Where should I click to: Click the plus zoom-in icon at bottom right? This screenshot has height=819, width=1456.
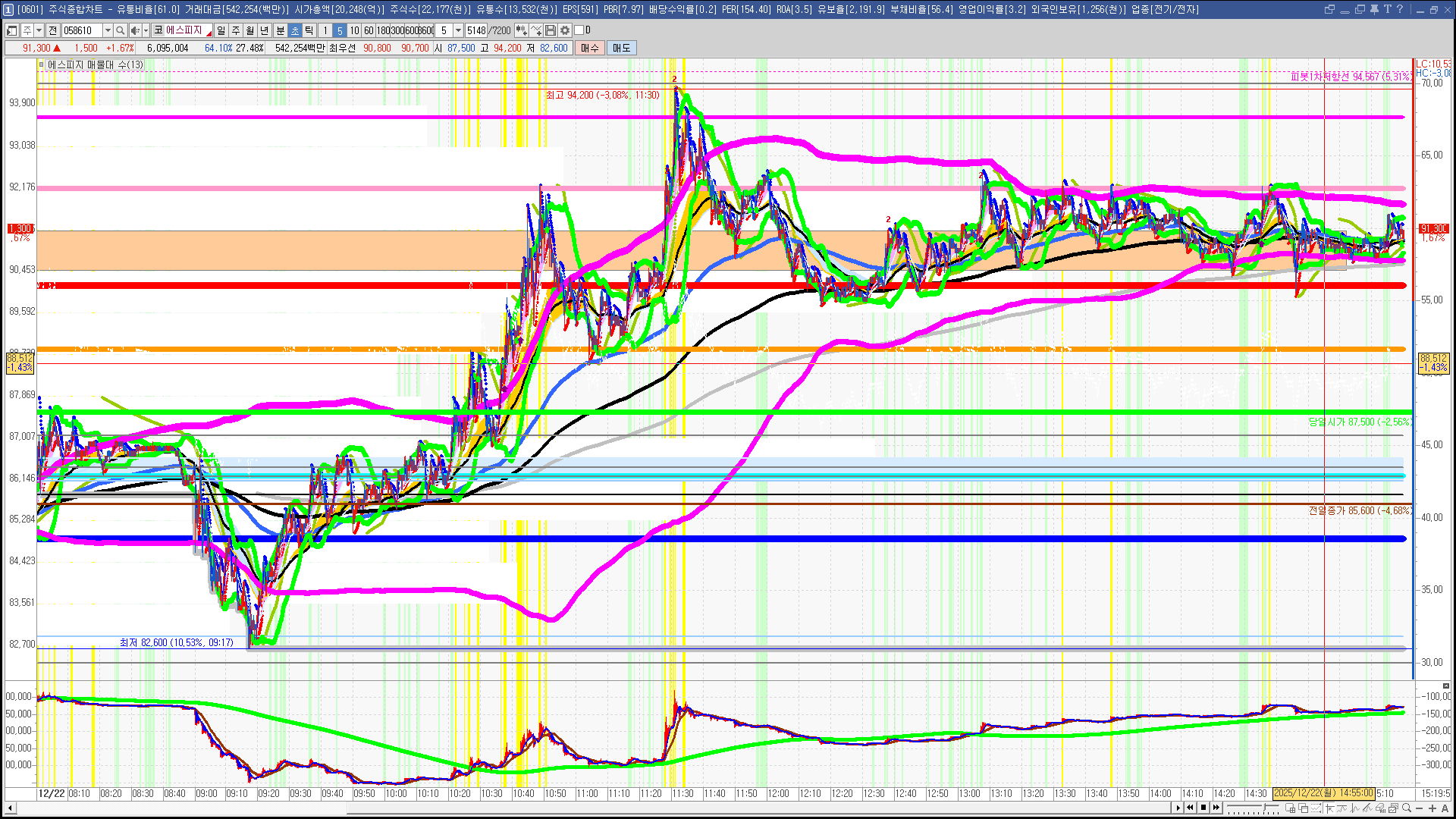point(1432,808)
